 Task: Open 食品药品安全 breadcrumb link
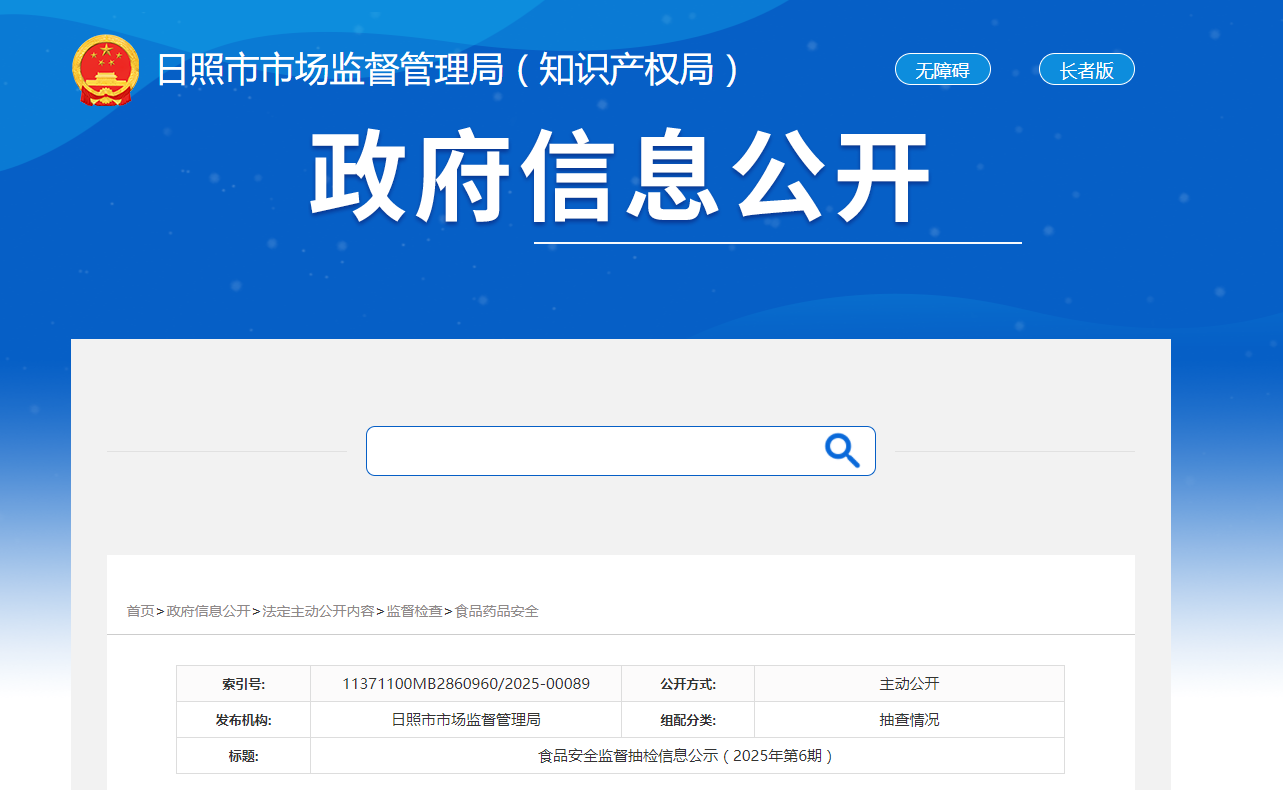[x=496, y=611]
